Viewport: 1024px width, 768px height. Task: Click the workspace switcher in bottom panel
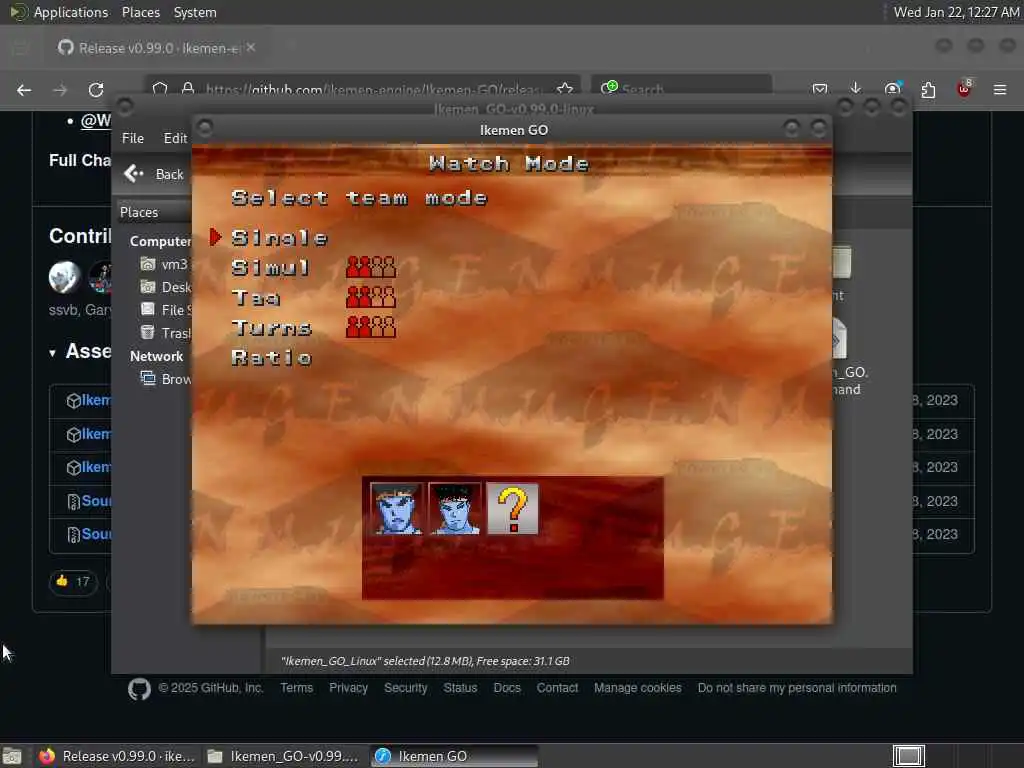[908, 756]
